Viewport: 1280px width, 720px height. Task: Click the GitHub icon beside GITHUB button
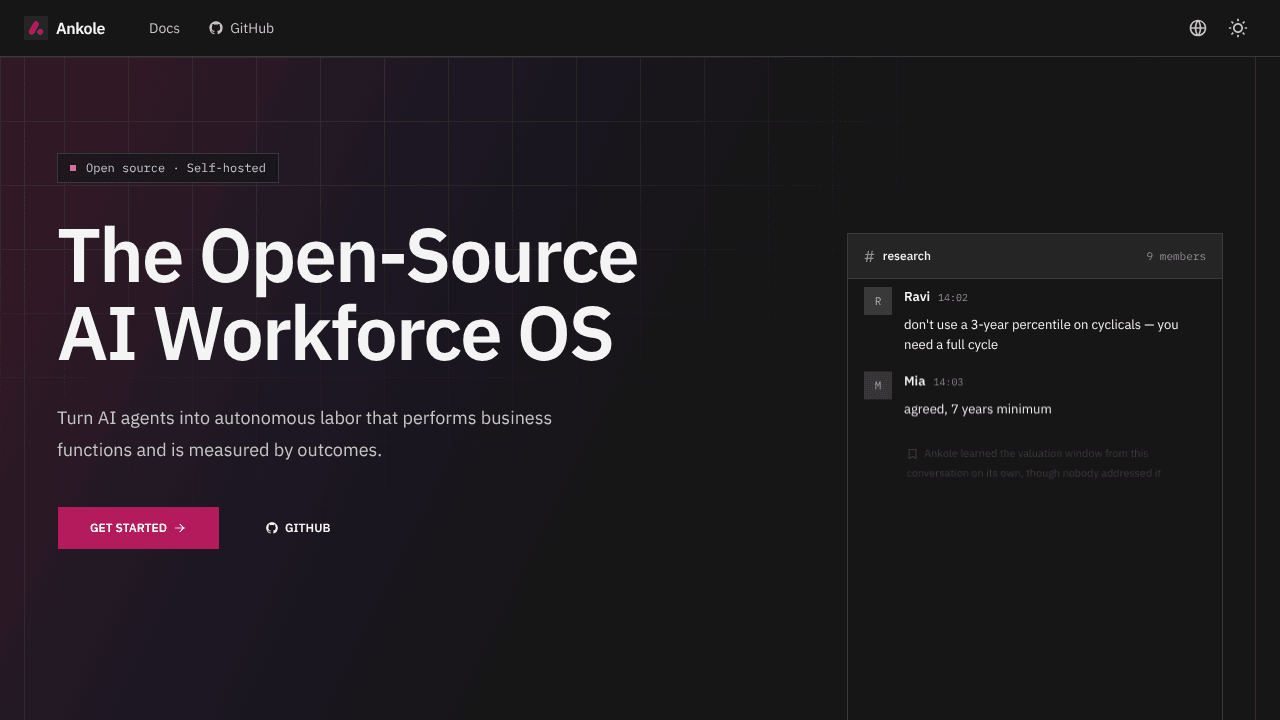coord(272,528)
